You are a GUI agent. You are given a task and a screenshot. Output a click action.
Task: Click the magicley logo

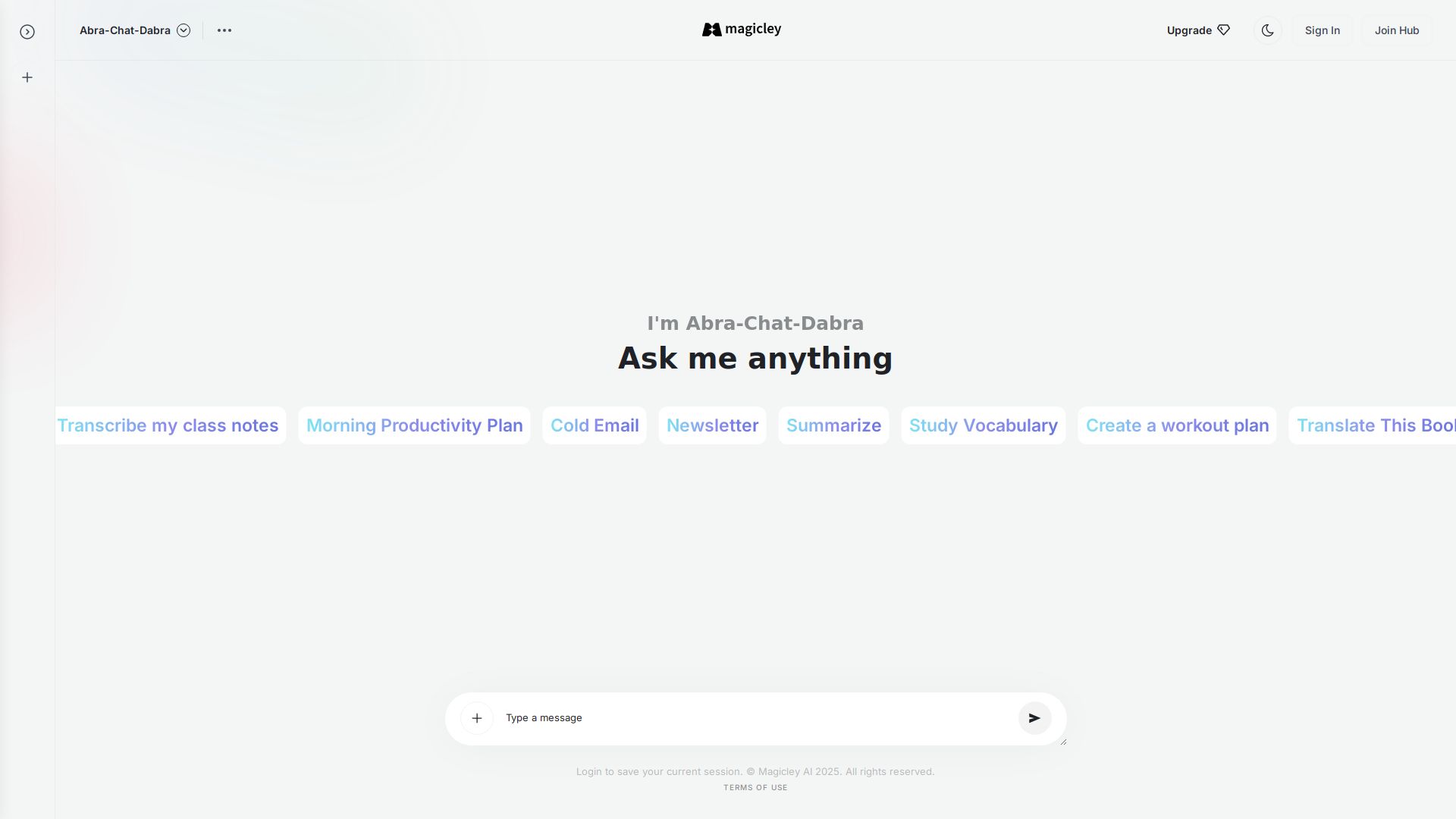[x=741, y=30]
